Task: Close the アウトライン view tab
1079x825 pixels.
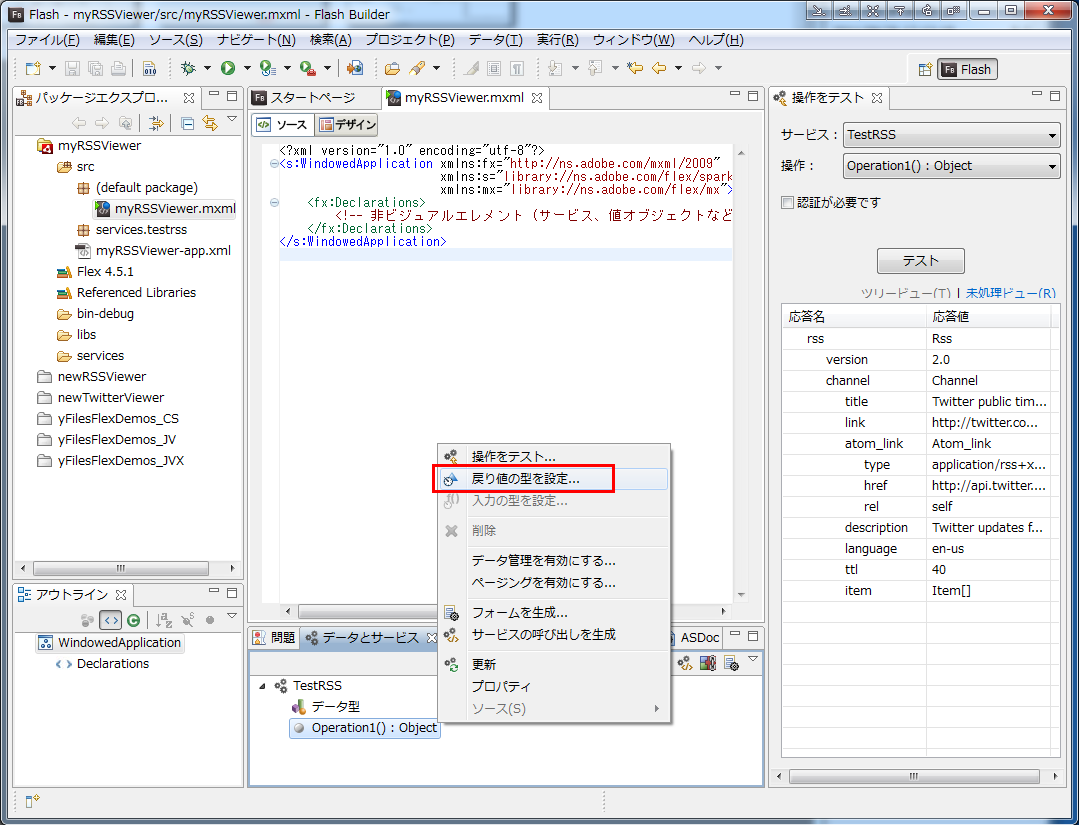Action: 121,594
